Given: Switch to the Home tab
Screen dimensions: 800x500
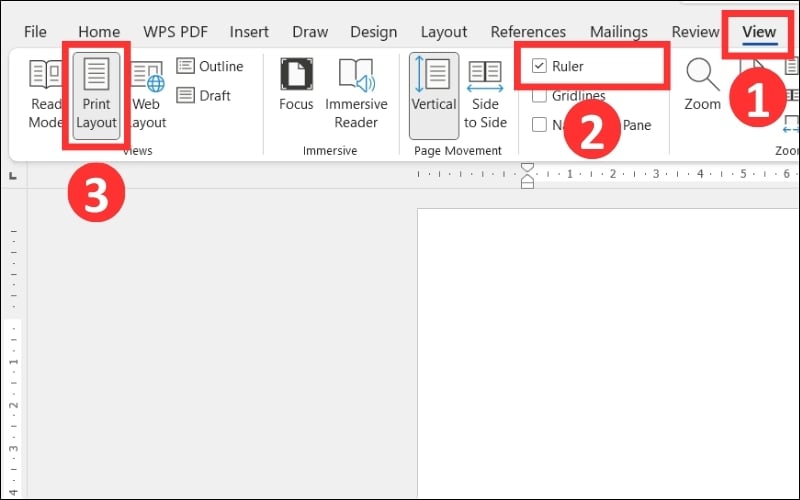Looking at the screenshot, I should (99, 32).
